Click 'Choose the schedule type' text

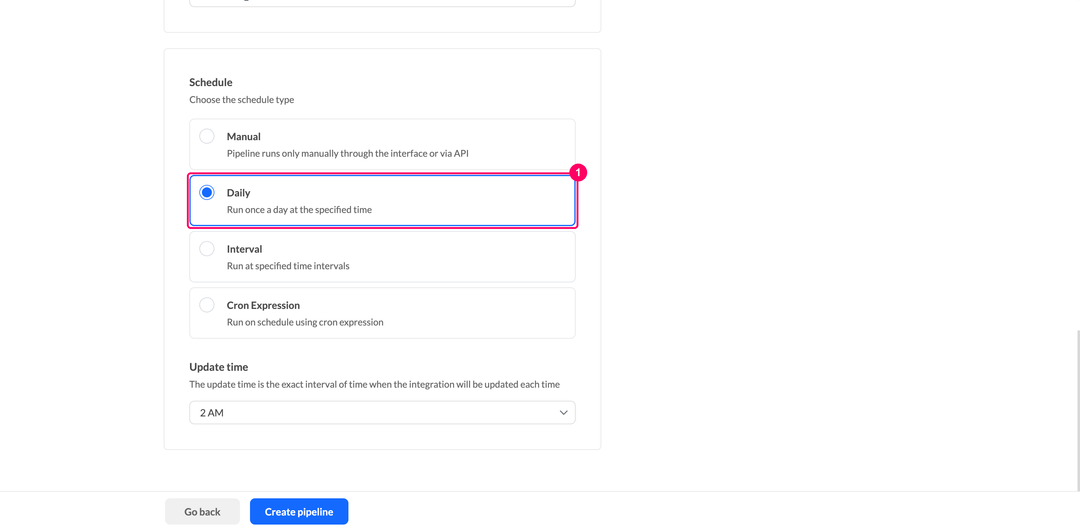pyautogui.click(x=242, y=100)
